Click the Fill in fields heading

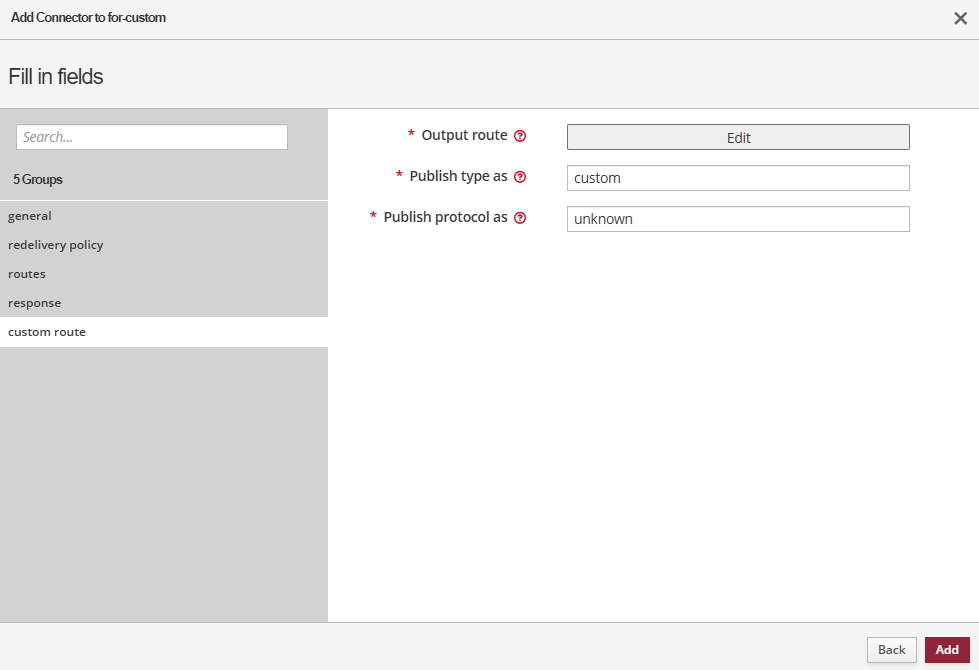(x=56, y=76)
